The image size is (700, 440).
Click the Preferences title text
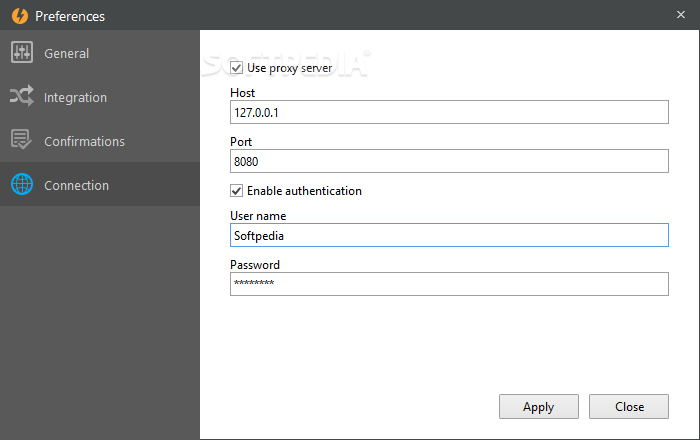point(70,17)
